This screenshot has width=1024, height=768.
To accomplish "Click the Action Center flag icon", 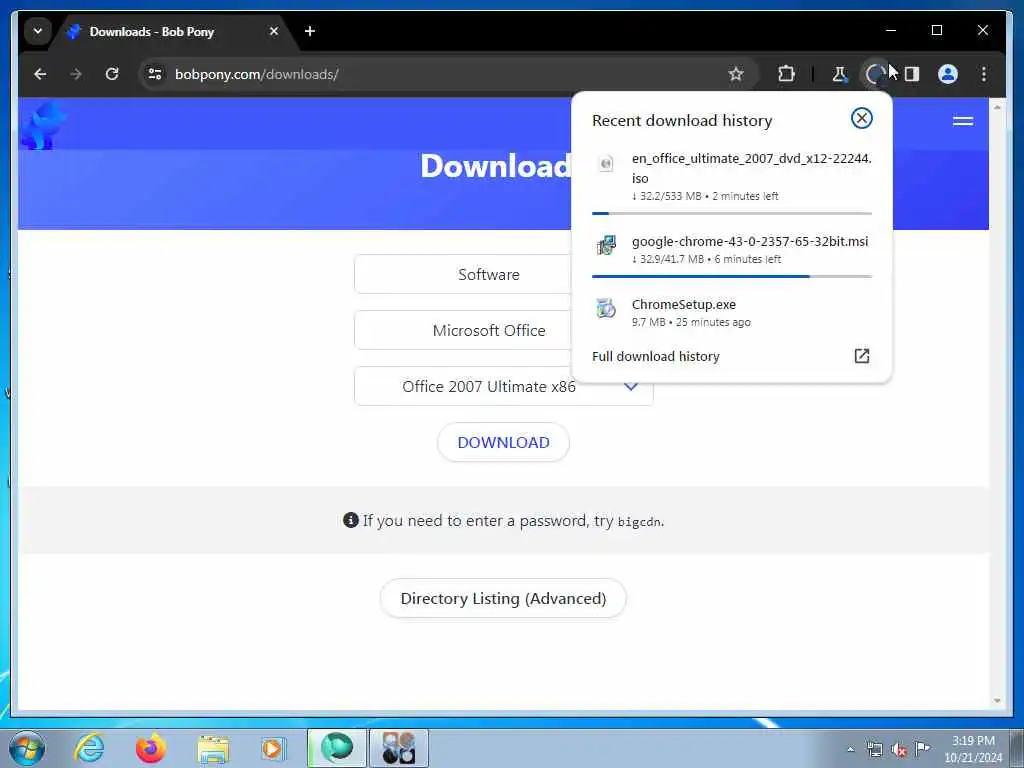I will [922, 748].
